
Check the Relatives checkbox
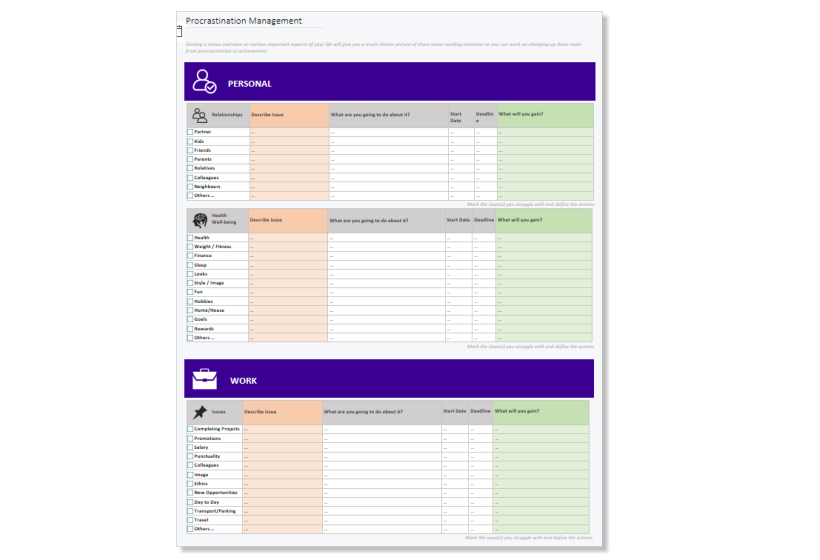(190, 168)
